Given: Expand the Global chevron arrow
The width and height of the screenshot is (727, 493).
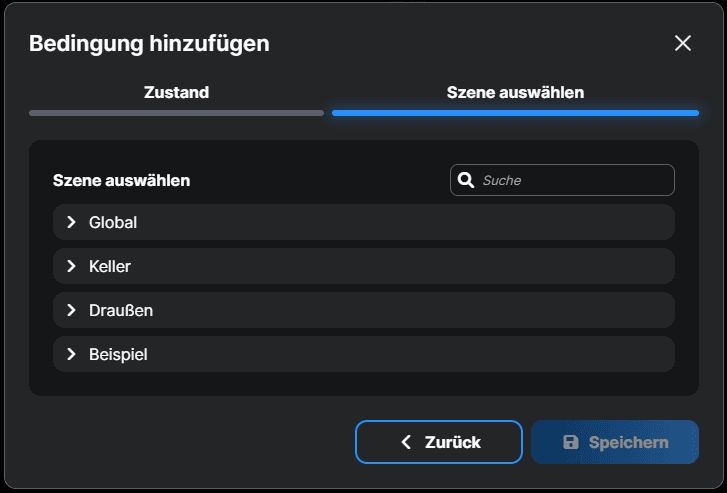Looking at the screenshot, I should click(x=71, y=222).
